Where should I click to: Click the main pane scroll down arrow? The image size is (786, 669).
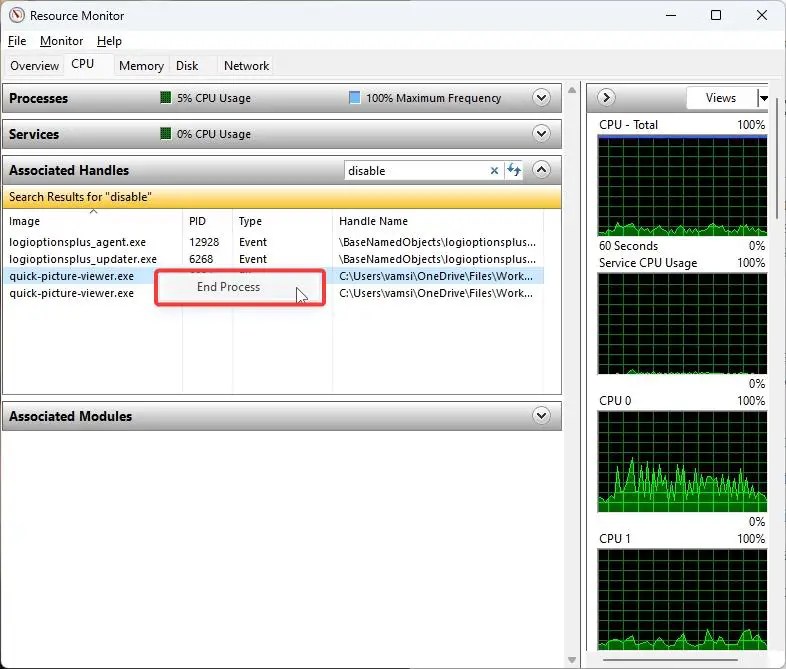(x=572, y=660)
